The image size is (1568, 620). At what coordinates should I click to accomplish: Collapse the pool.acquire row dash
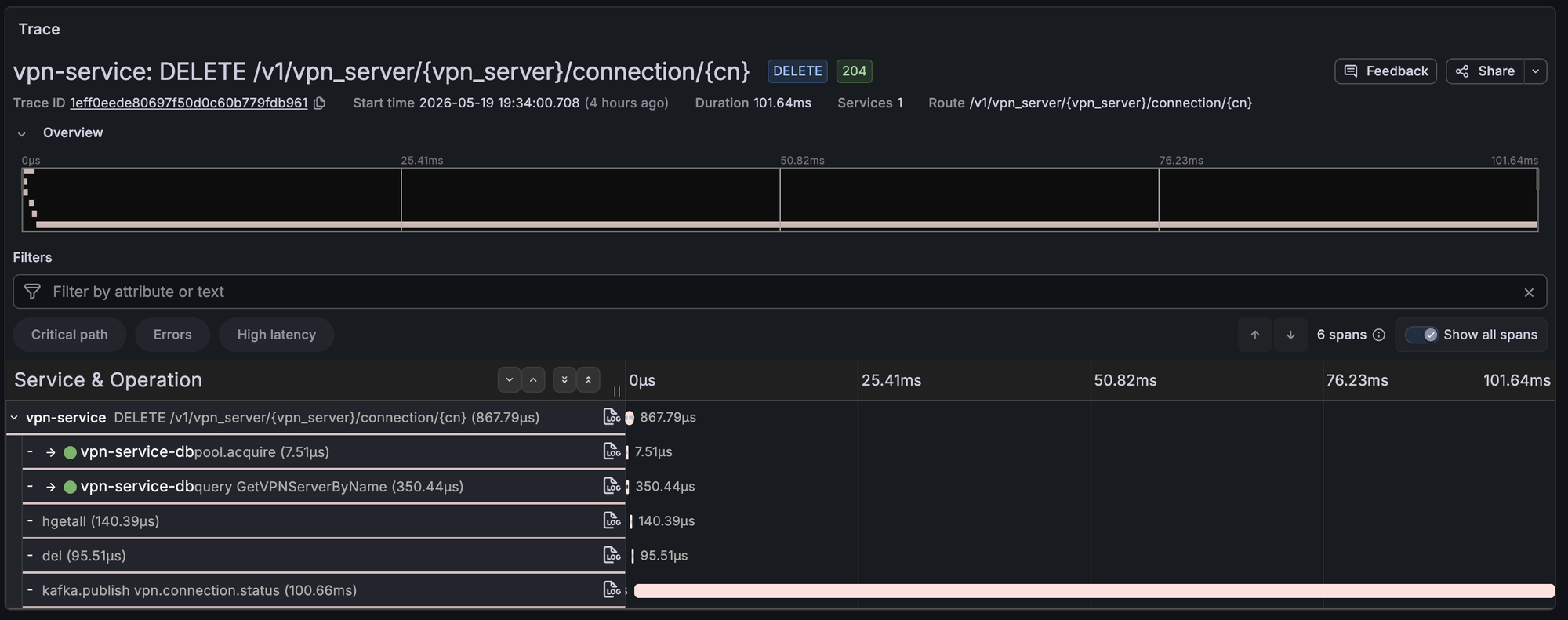click(x=30, y=451)
